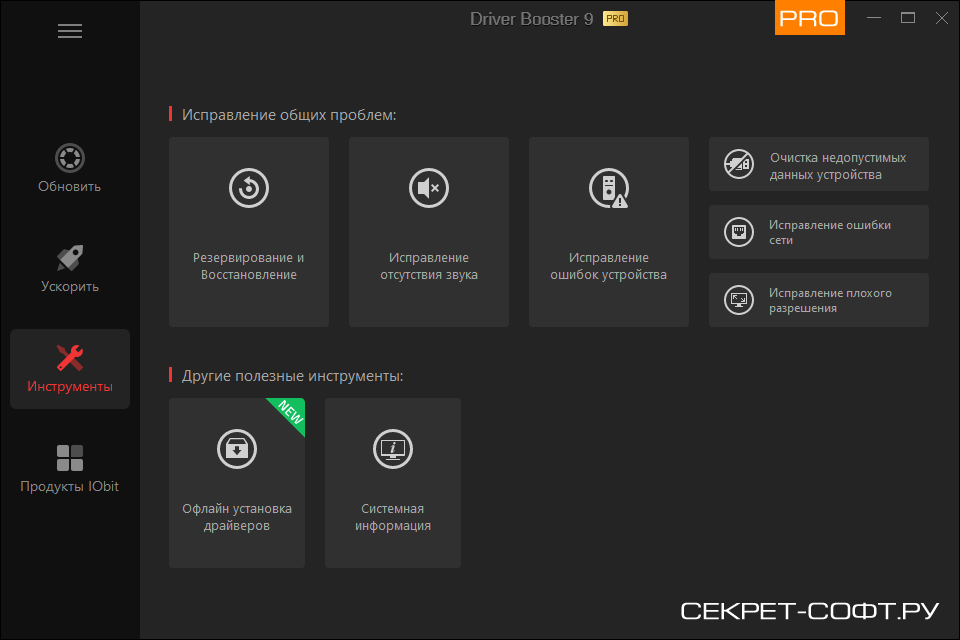
Task: Click the backup restore circular arrow icon
Action: 249,187
